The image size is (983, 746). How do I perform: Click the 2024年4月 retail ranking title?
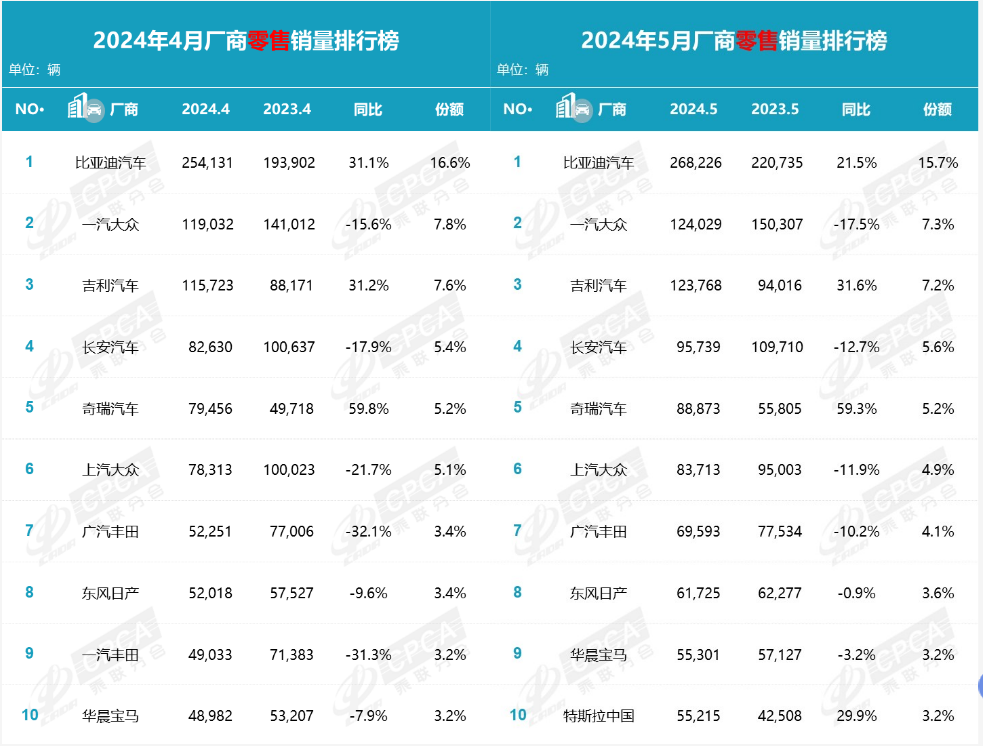point(246,40)
